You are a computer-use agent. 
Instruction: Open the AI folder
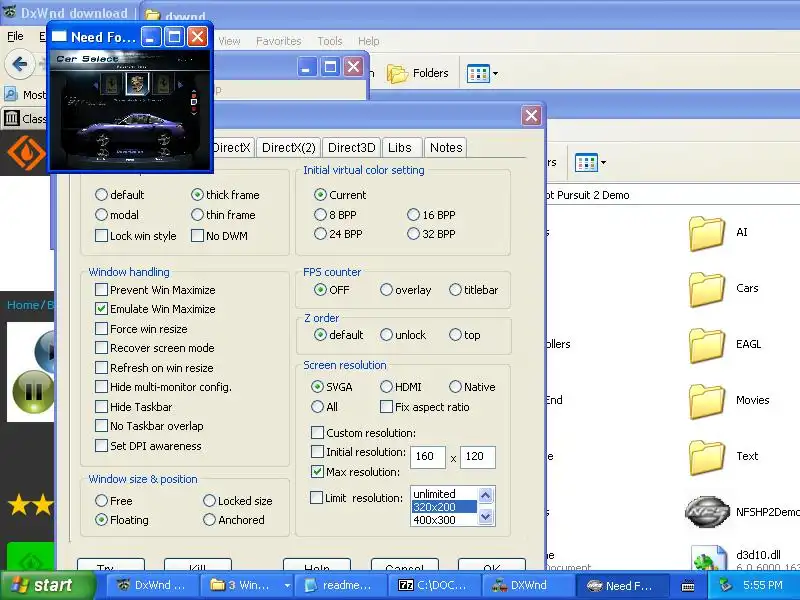click(x=707, y=233)
